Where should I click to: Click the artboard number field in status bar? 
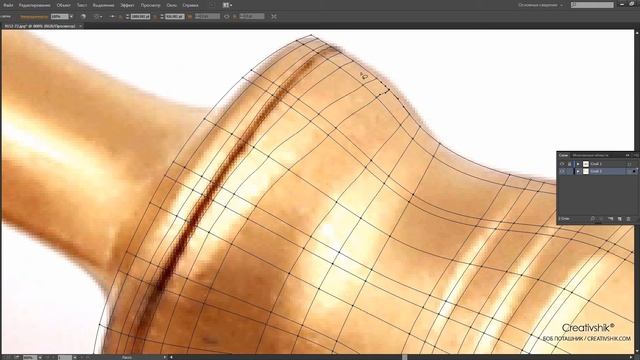[x=65, y=358]
